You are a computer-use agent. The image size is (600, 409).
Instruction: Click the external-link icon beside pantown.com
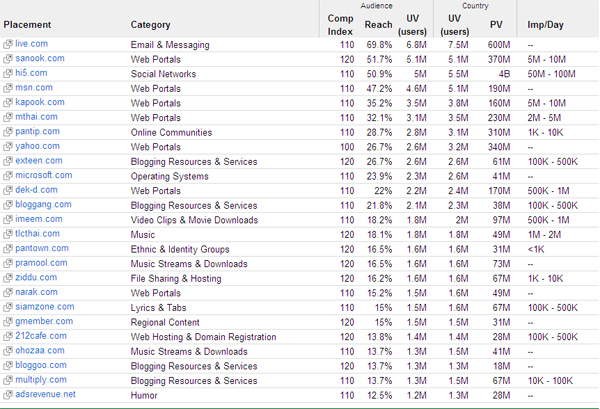pos(8,249)
